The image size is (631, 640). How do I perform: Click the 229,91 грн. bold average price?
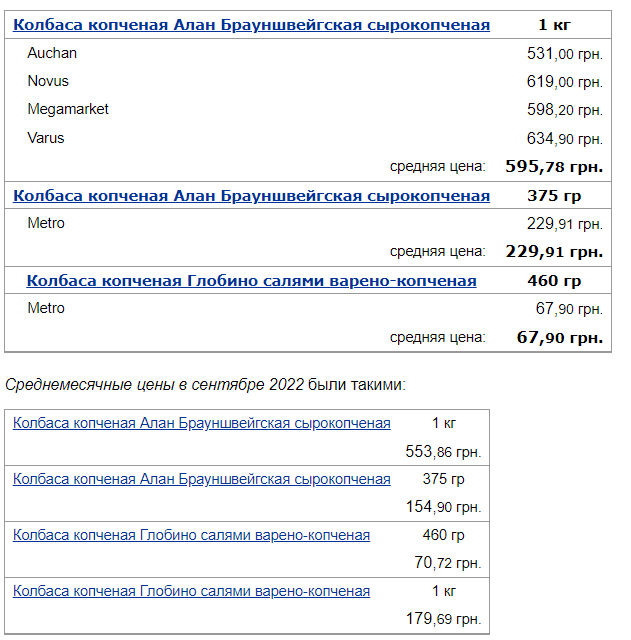[554, 251]
